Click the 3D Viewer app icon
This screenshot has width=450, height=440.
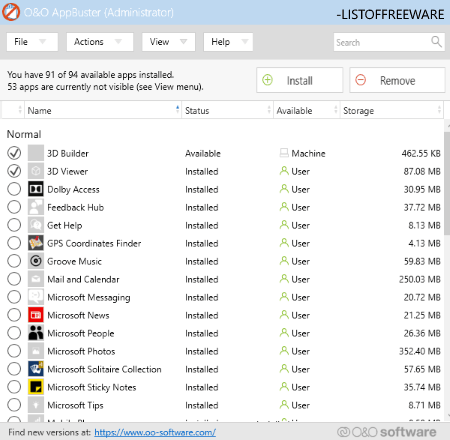(x=36, y=171)
